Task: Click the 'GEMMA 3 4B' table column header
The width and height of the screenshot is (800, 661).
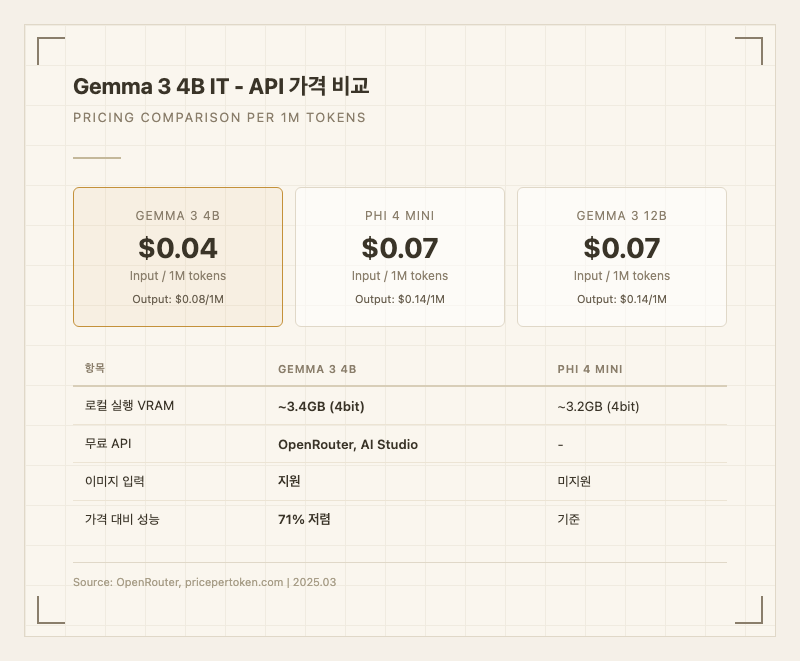Action: (317, 369)
